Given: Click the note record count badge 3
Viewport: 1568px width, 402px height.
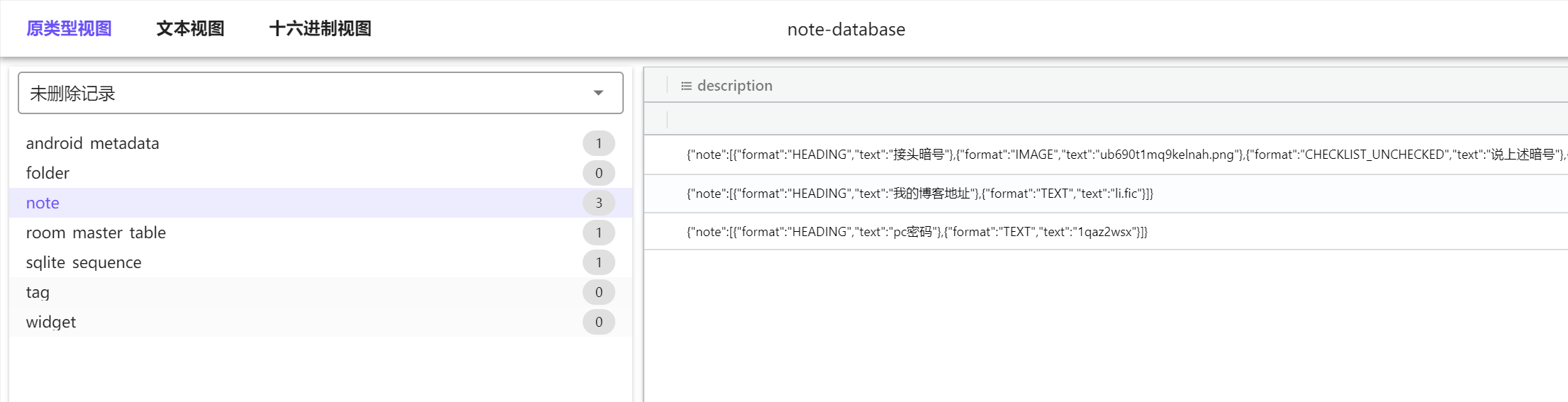Looking at the screenshot, I should pyautogui.click(x=598, y=203).
